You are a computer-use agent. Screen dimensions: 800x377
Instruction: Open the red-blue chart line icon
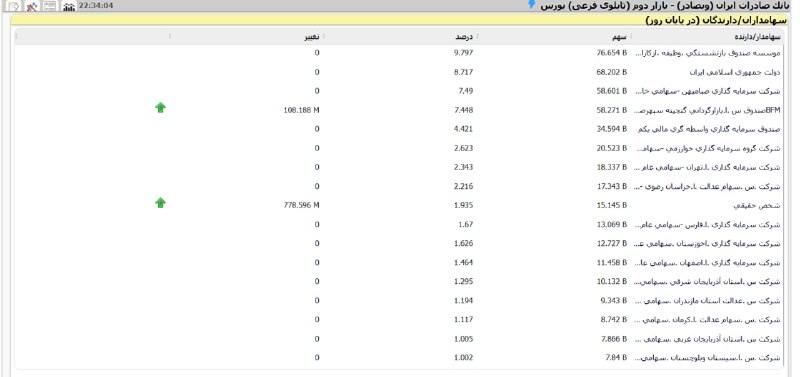(32, 6)
